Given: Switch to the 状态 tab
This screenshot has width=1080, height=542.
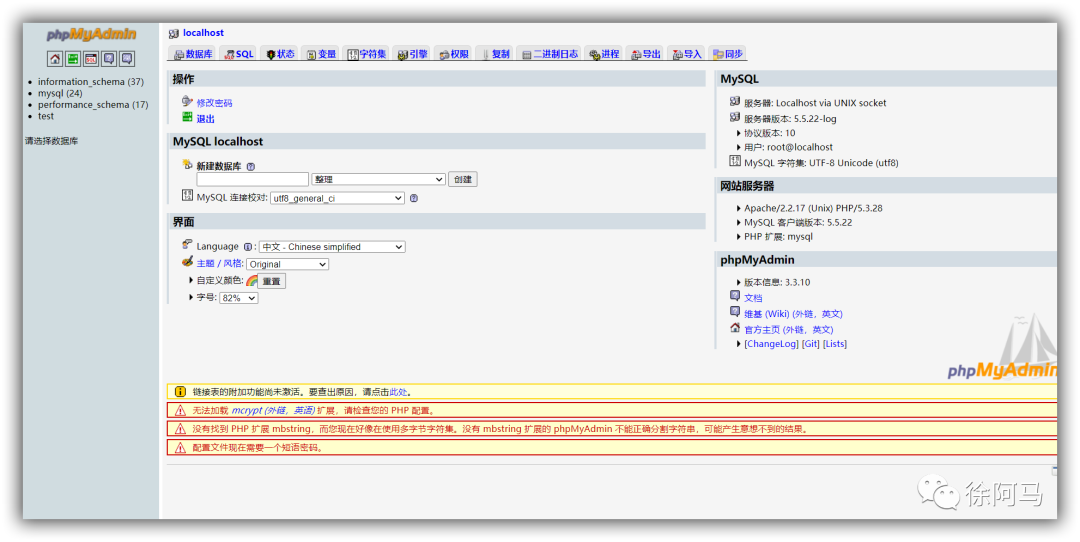Looking at the screenshot, I should (280, 54).
